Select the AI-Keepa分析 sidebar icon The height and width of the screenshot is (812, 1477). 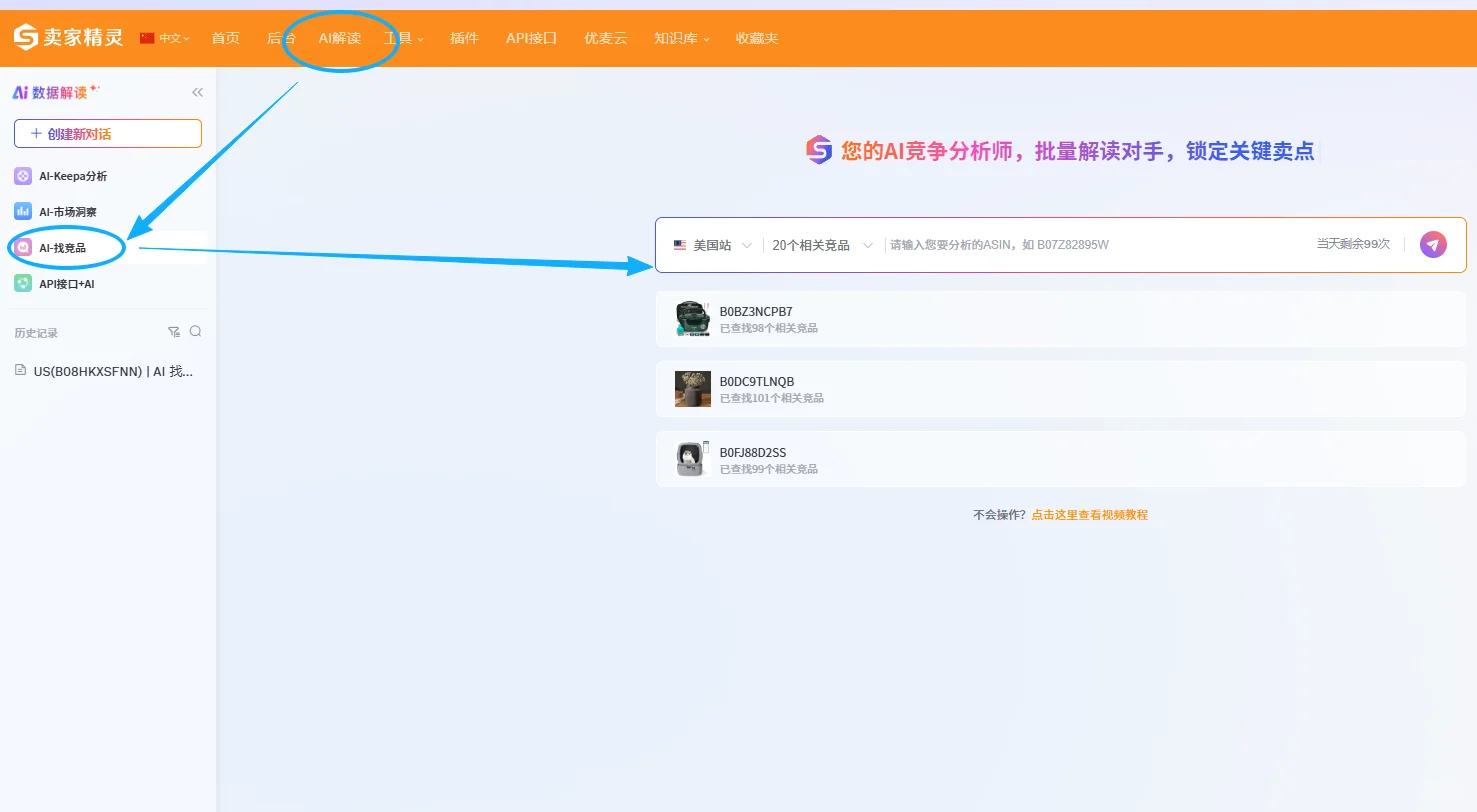(22, 175)
